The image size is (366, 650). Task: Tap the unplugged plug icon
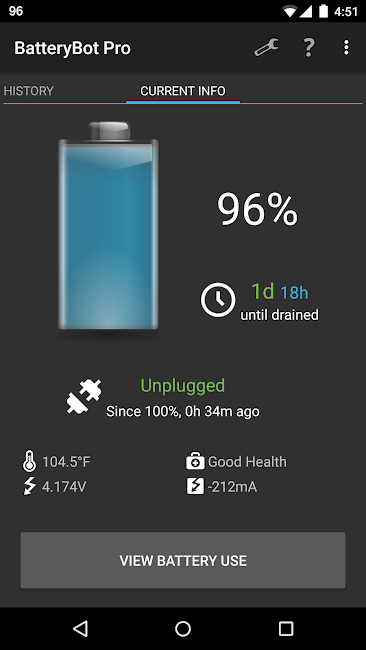coord(84,397)
